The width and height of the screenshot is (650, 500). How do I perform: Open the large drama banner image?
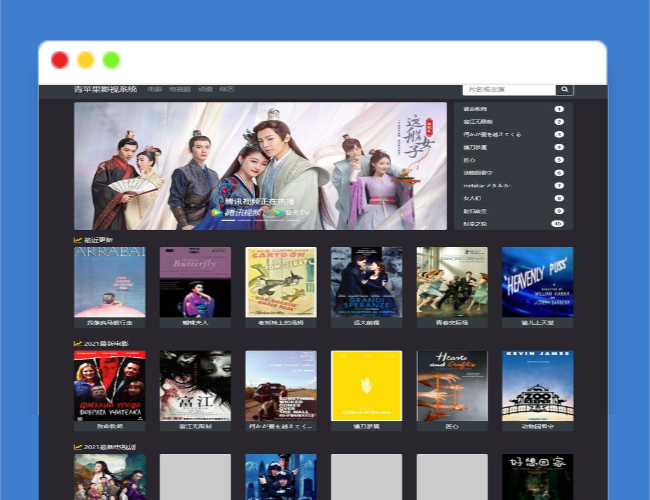(260, 166)
